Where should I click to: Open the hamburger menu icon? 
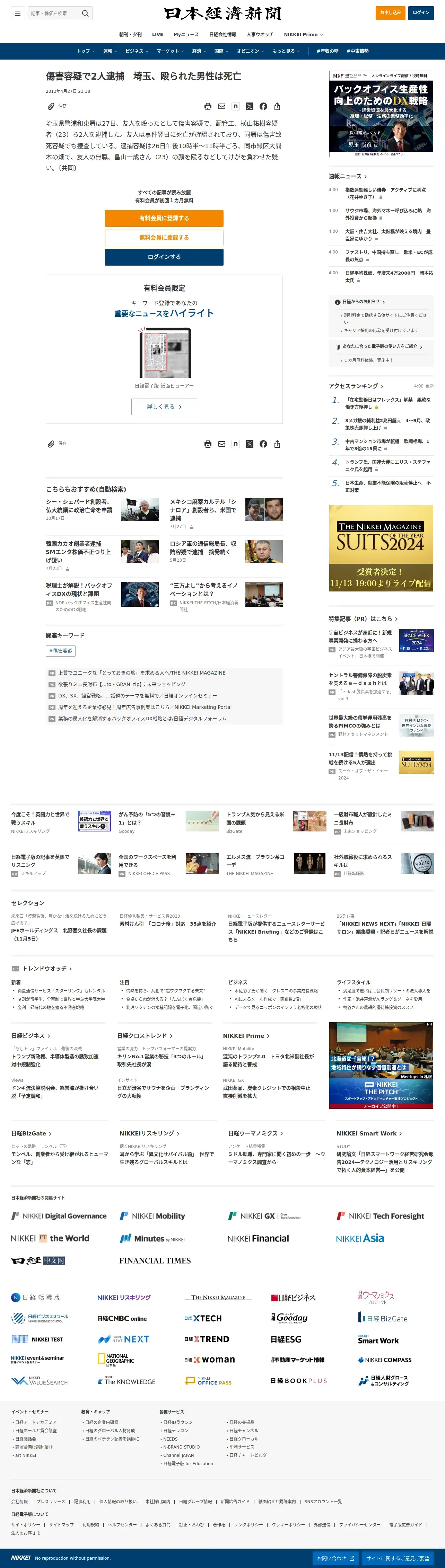(18, 13)
